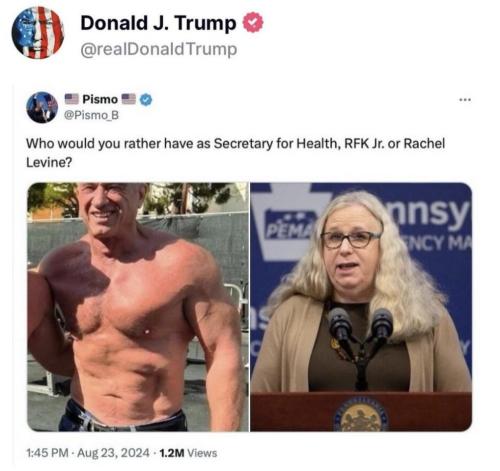Open the @realDonaldTrump handle link
Image resolution: width=500 pixels, height=471 pixels.
(x=159, y=49)
